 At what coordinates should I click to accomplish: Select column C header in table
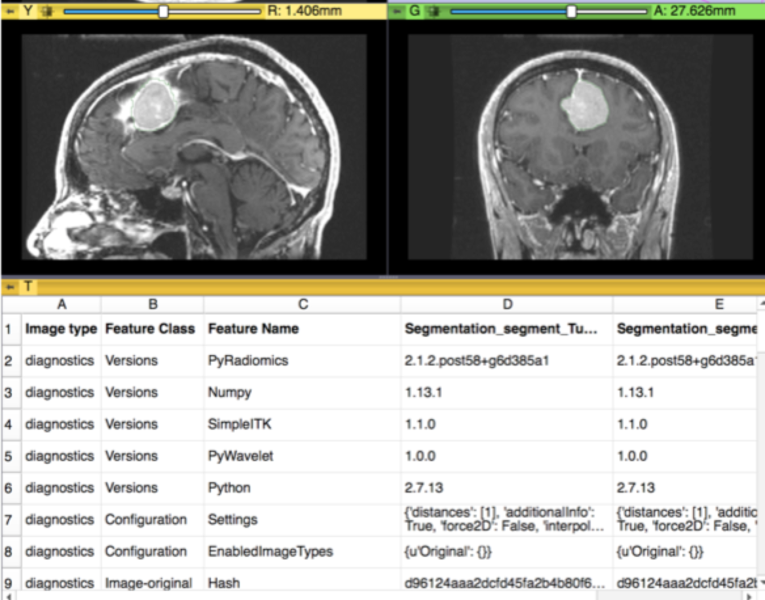302,304
